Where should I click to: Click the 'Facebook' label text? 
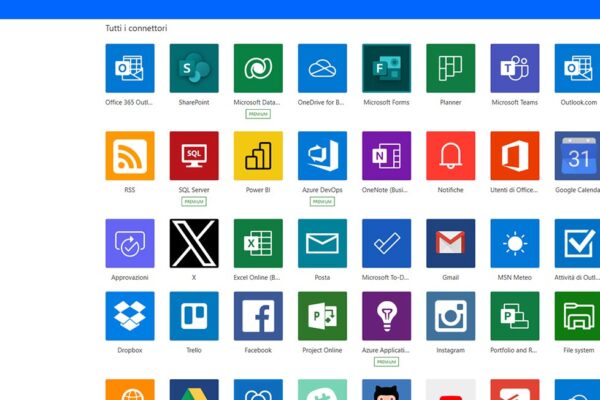pos(258,350)
